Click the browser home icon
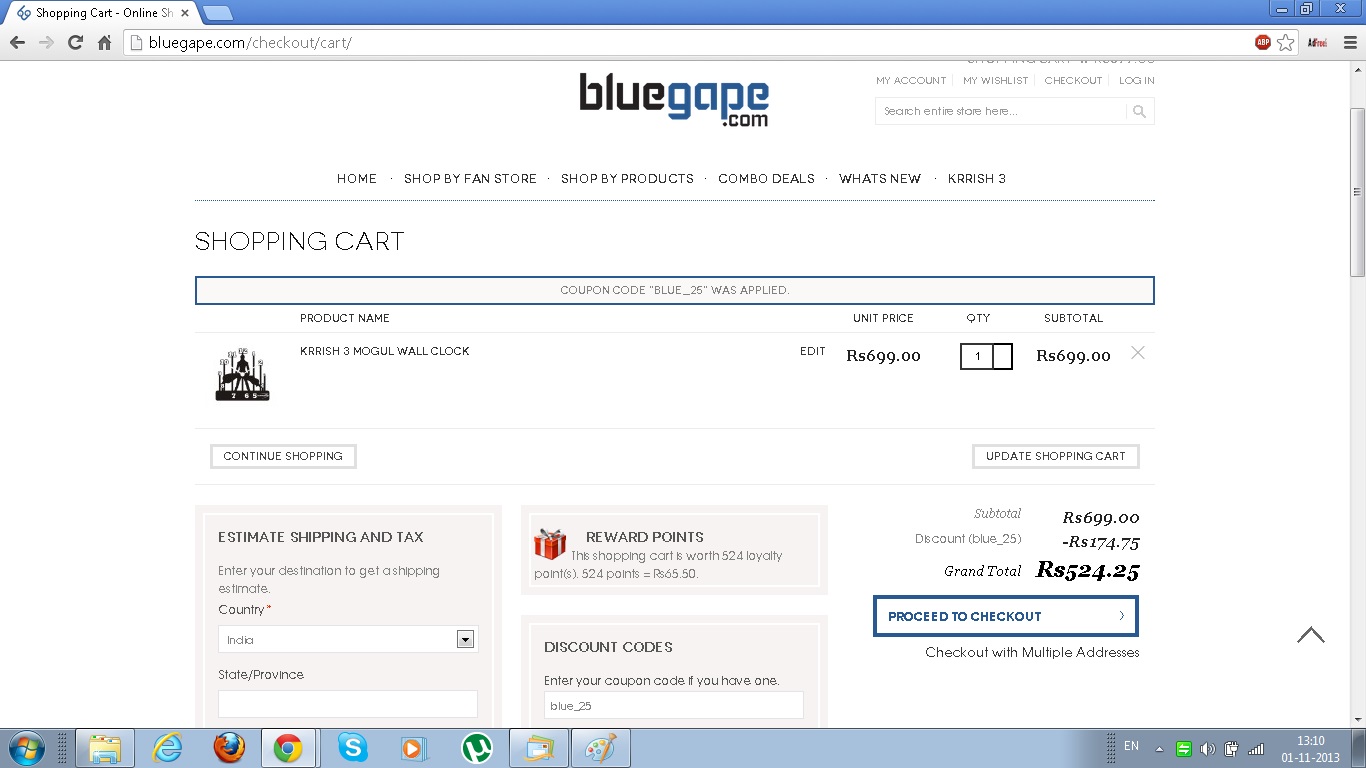 point(104,42)
